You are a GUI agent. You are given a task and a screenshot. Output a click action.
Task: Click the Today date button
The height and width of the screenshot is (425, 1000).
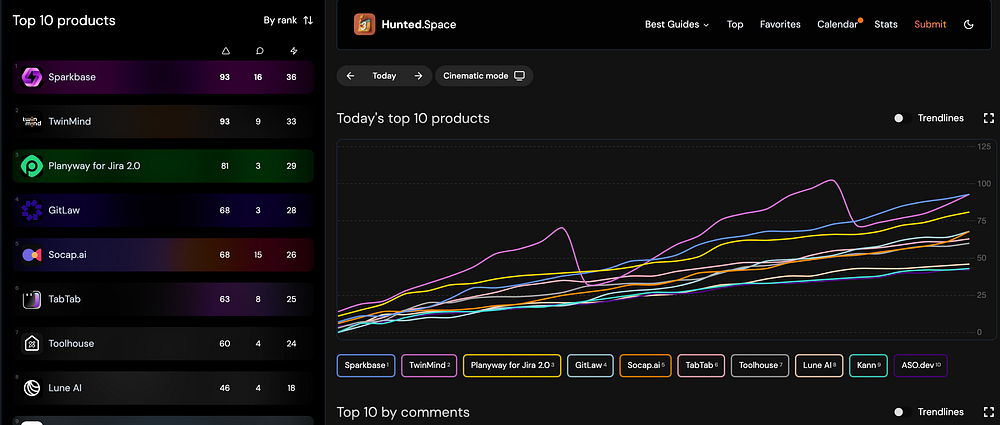click(x=384, y=76)
